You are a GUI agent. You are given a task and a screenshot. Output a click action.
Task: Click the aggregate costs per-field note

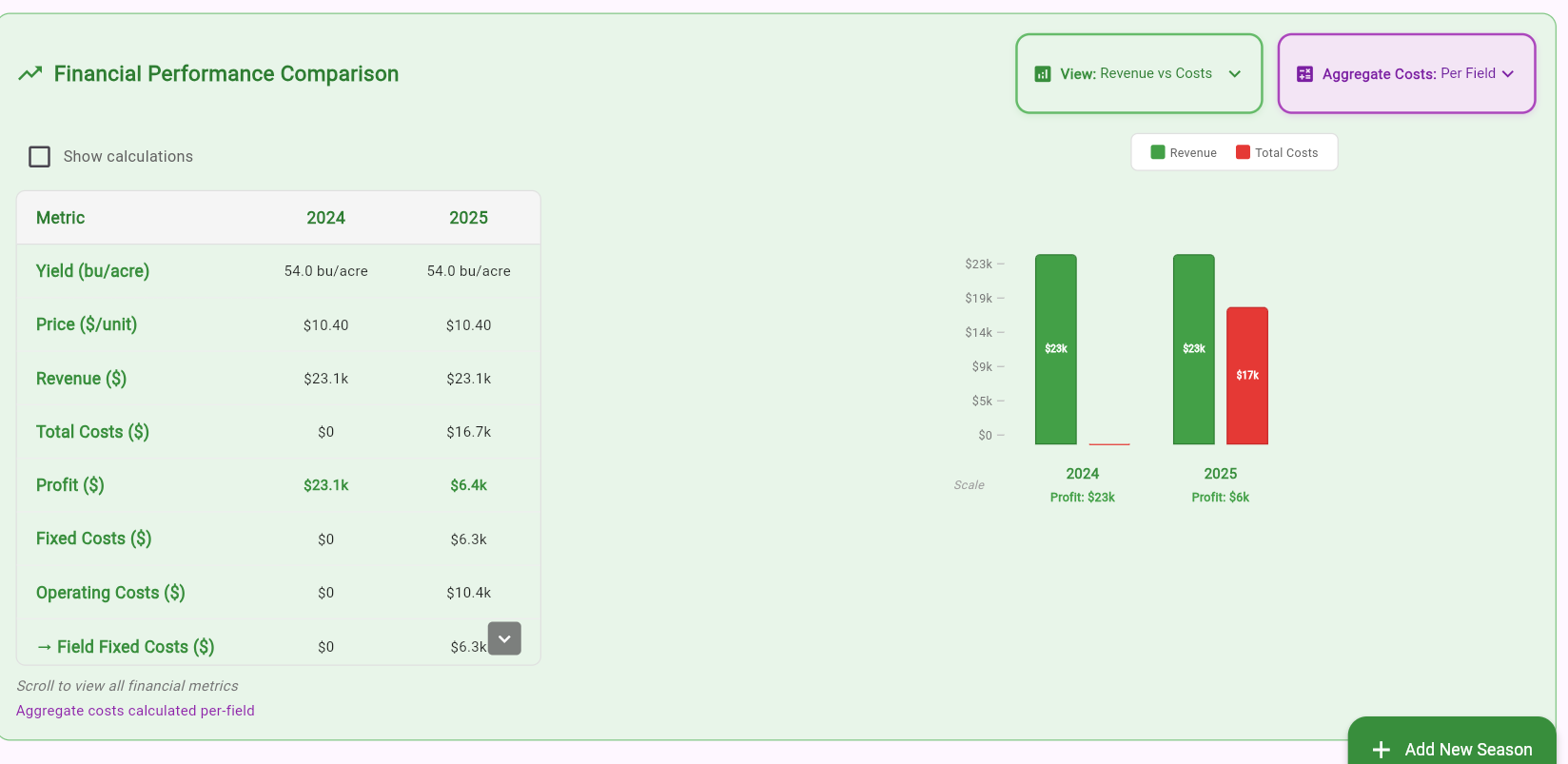tap(135, 711)
